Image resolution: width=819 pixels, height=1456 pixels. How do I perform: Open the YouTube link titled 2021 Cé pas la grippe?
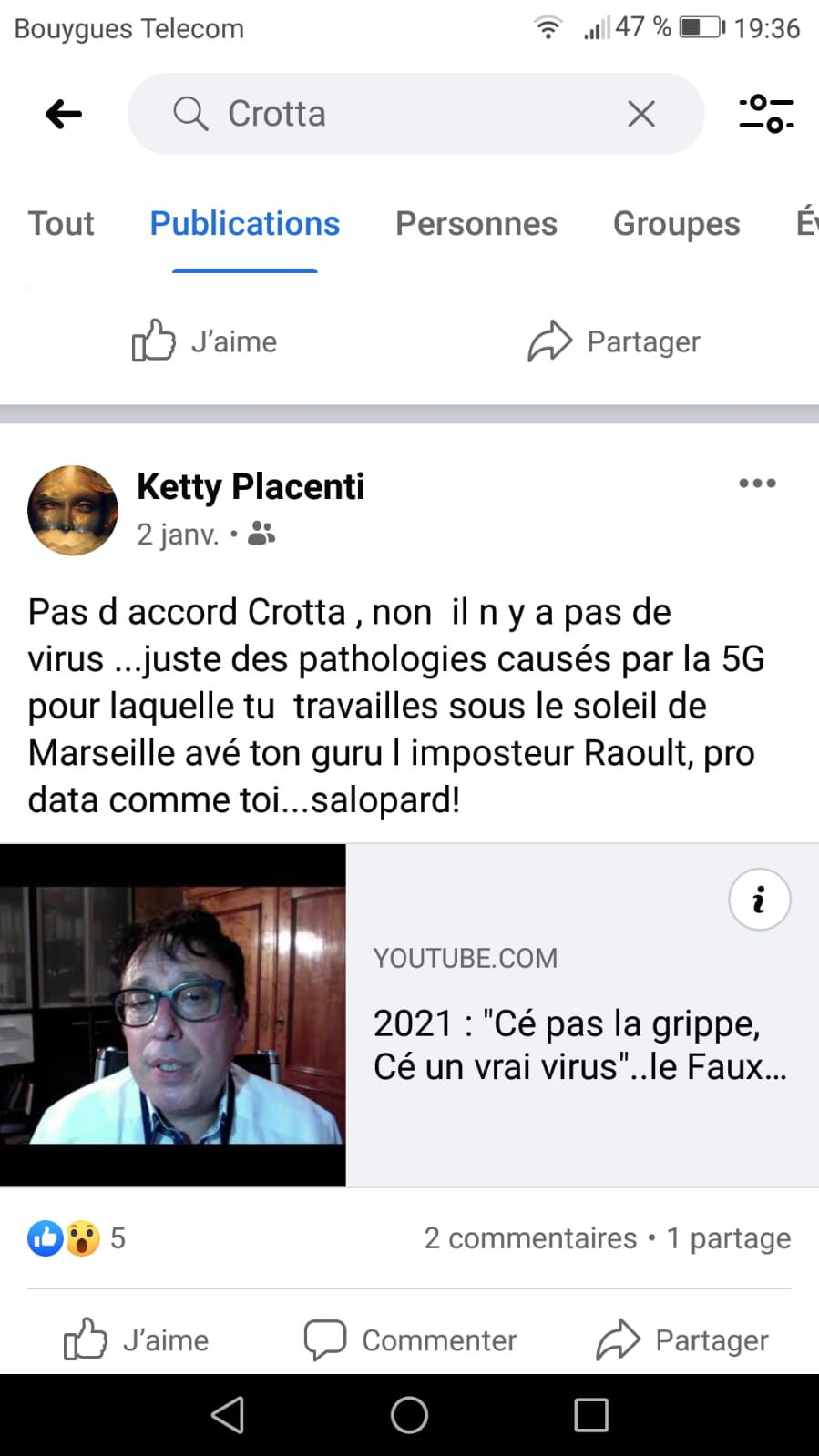580,1044
